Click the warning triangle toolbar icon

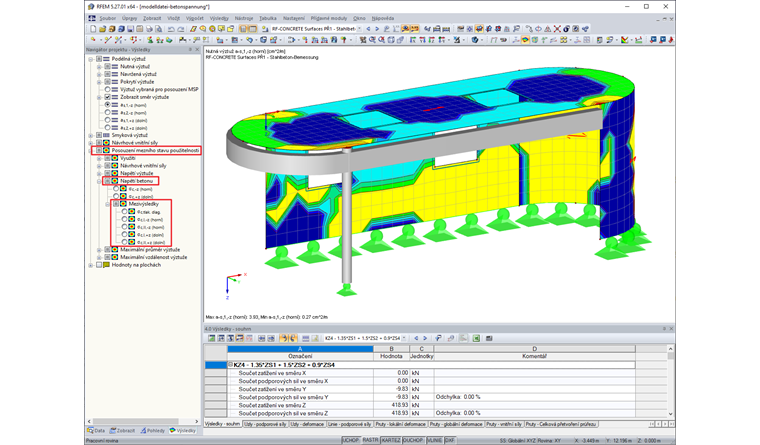548,29
